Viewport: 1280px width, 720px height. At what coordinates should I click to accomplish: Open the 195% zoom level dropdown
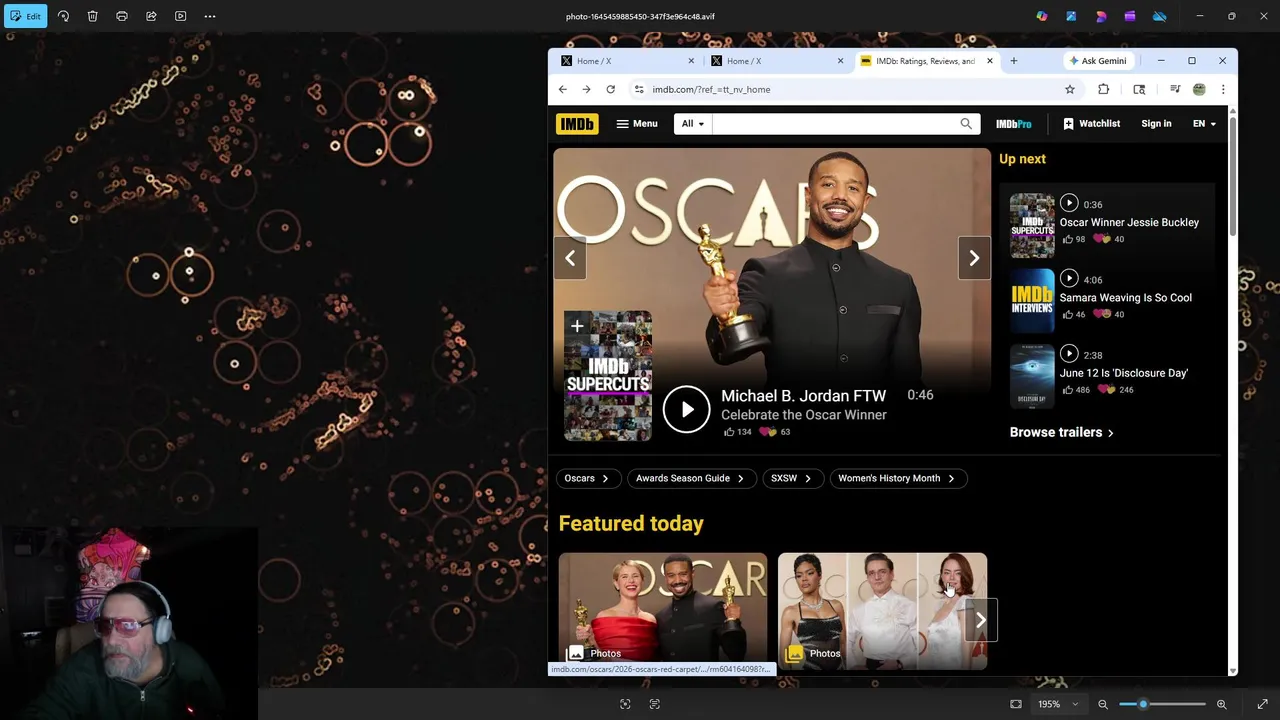pyautogui.click(x=1058, y=704)
